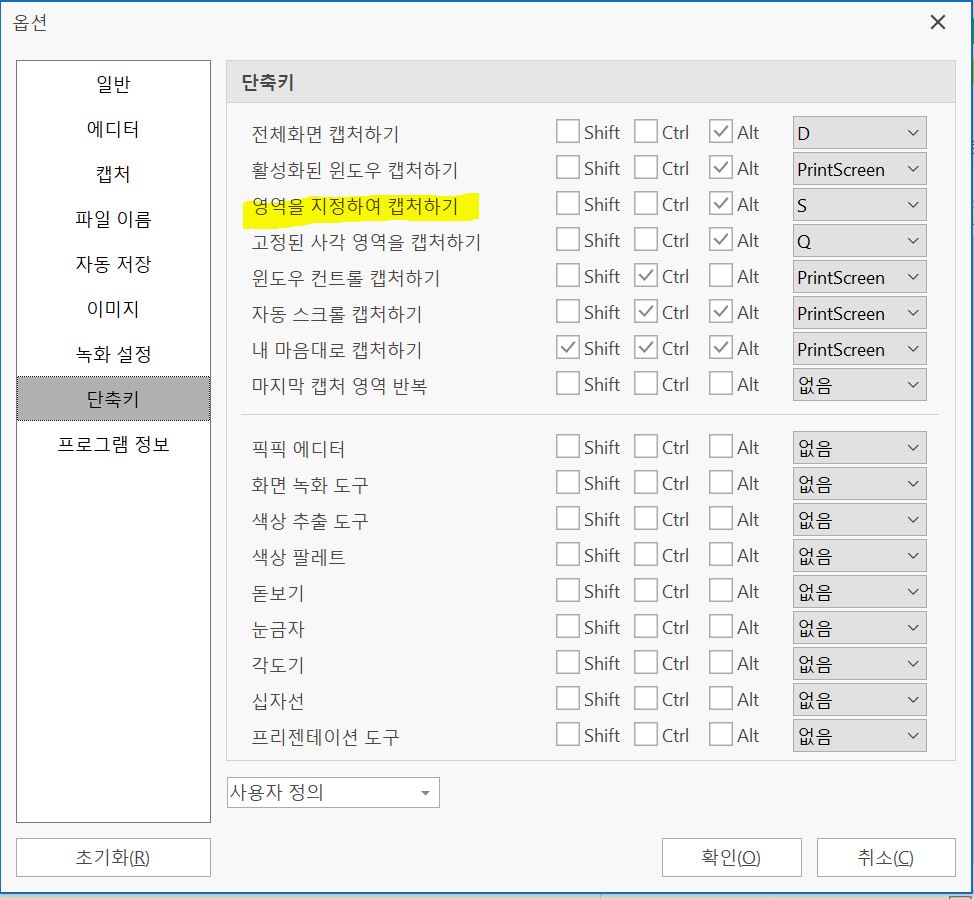Open key dropdown for 십자선
Image resolution: width=974 pixels, height=899 pixels.
point(860,700)
